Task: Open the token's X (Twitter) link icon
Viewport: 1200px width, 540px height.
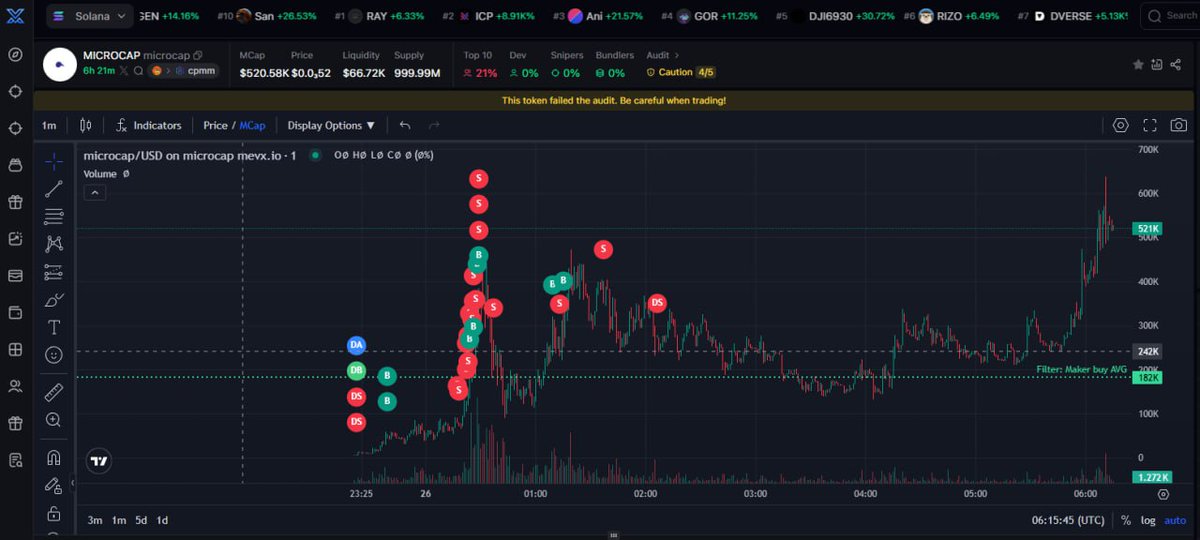Action: 124,71
